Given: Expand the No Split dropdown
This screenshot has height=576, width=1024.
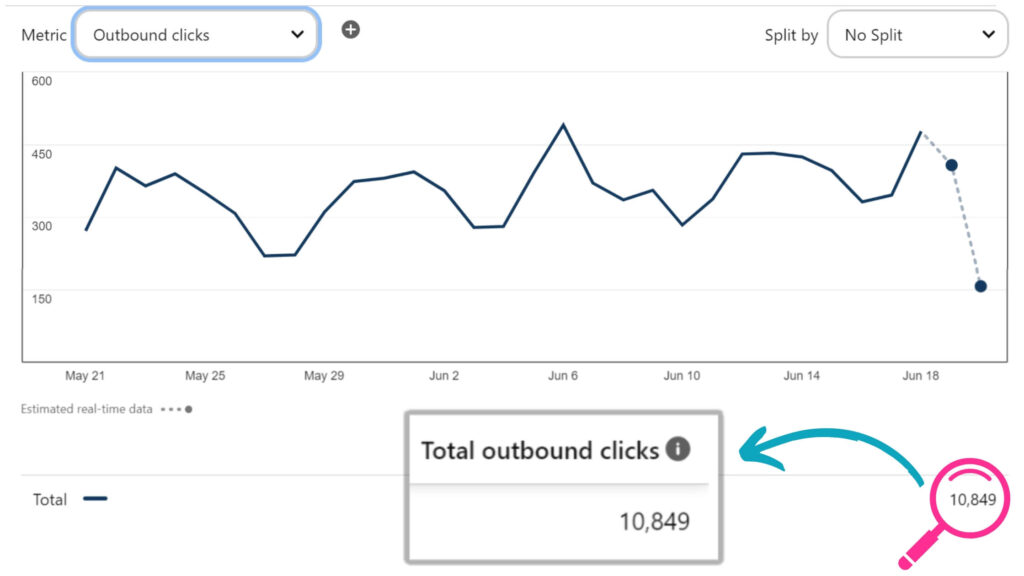Looking at the screenshot, I should (x=918, y=35).
